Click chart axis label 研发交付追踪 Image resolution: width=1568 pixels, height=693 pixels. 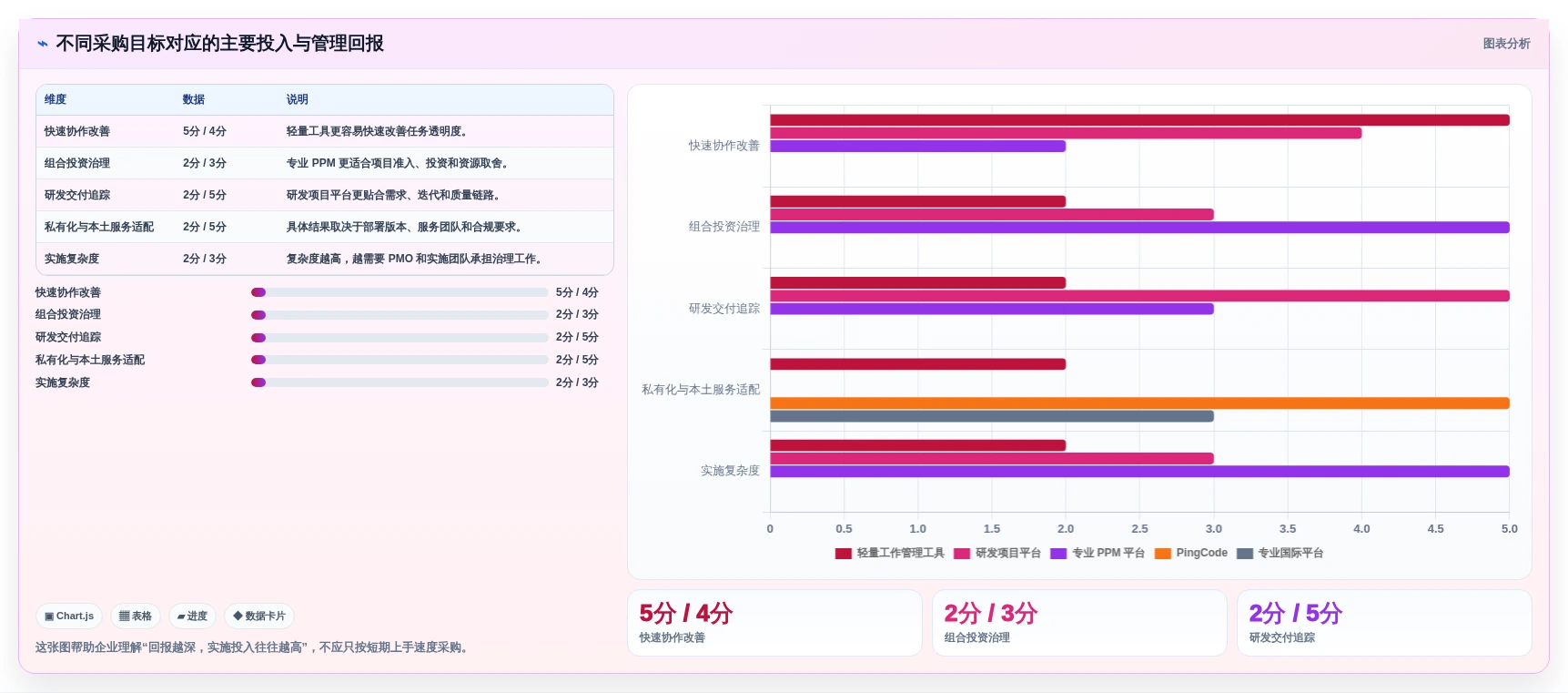pyautogui.click(x=723, y=309)
